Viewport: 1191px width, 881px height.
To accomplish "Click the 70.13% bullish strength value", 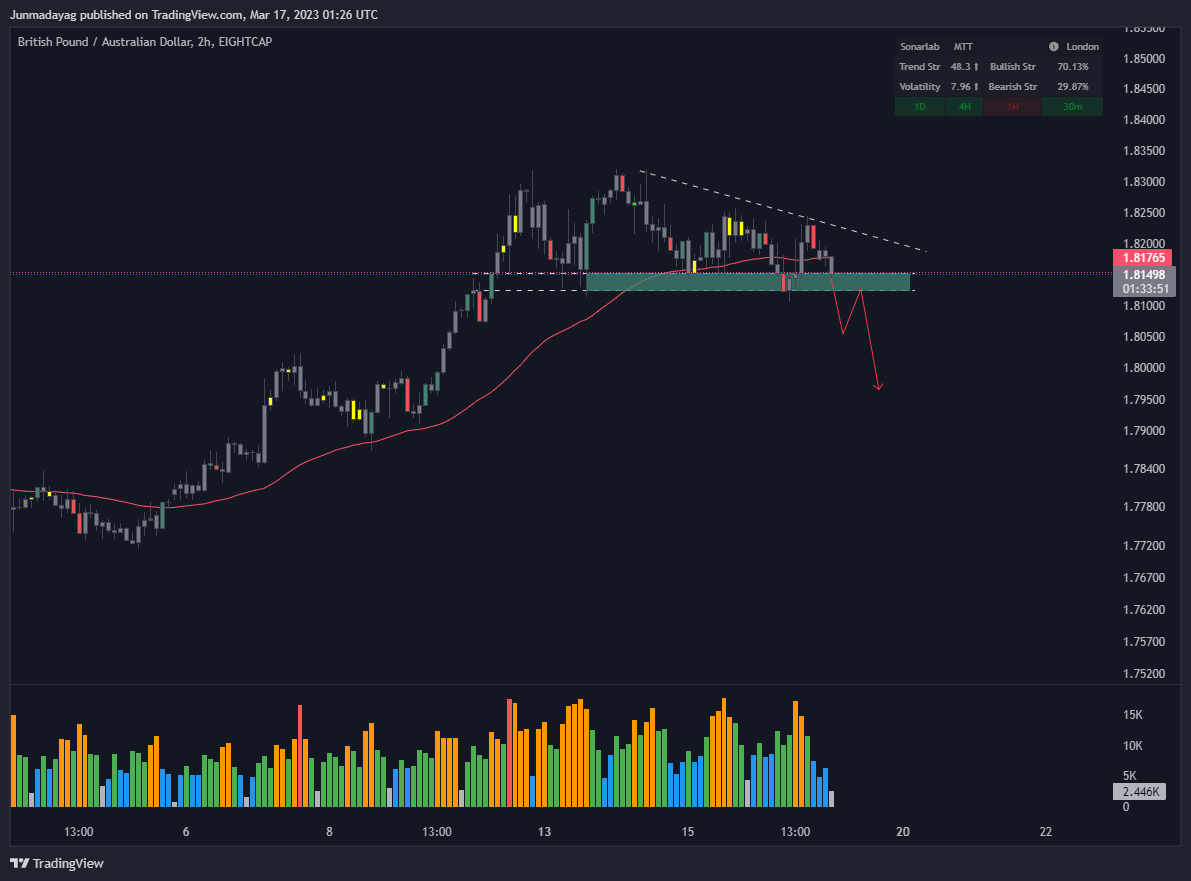I will point(1073,67).
